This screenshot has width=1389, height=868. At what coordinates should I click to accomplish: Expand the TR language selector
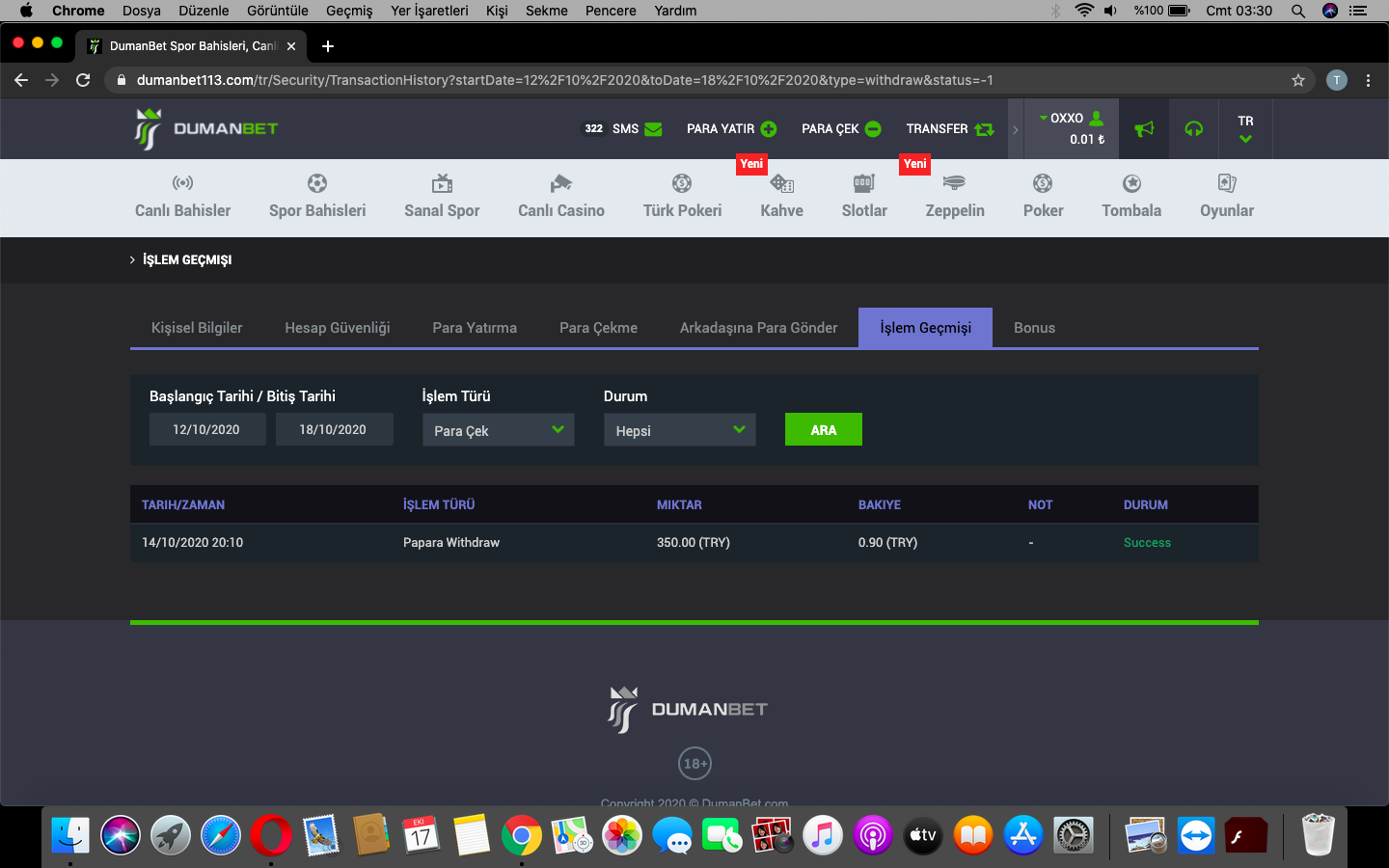[x=1245, y=129]
